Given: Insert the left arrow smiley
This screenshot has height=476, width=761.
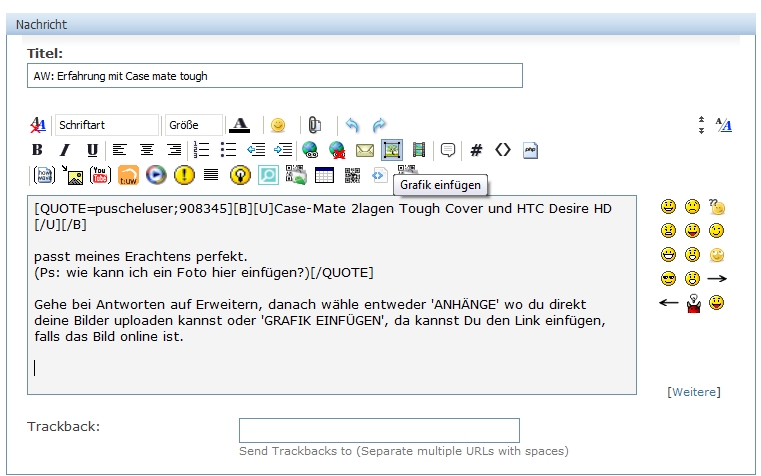Looking at the screenshot, I should (668, 303).
